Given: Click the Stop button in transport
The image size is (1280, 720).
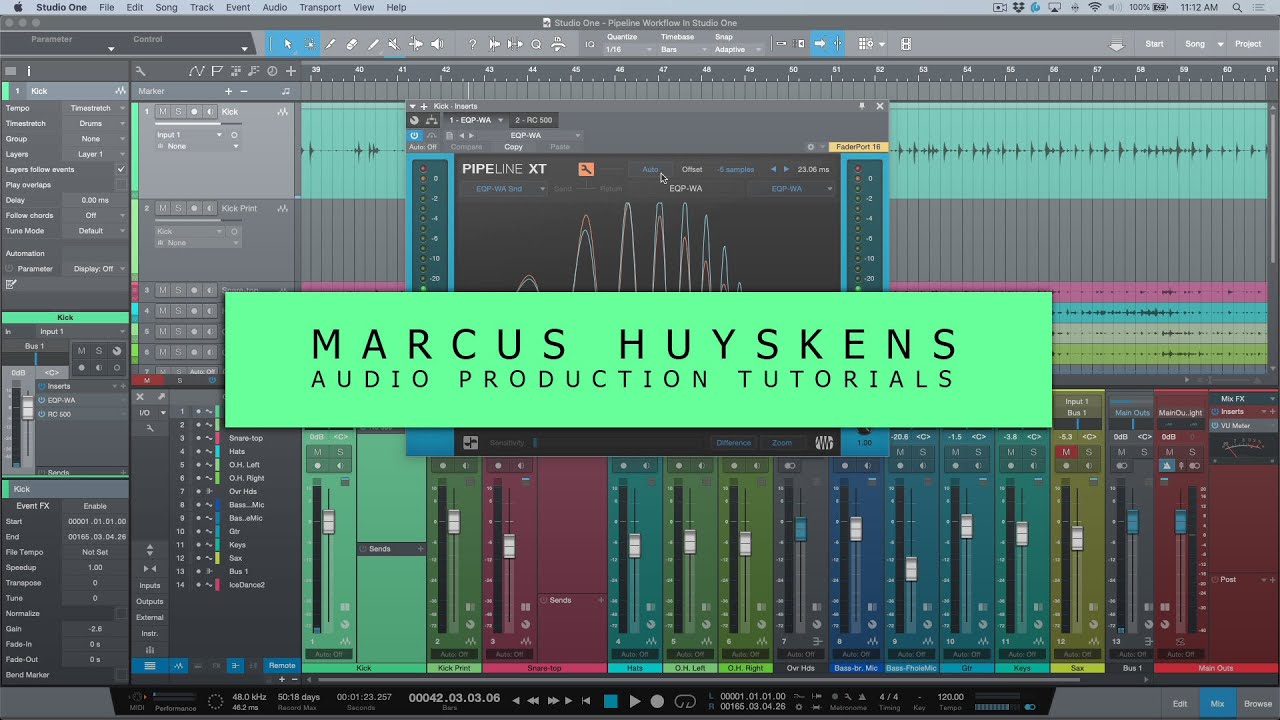Looking at the screenshot, I should (611, 701).
